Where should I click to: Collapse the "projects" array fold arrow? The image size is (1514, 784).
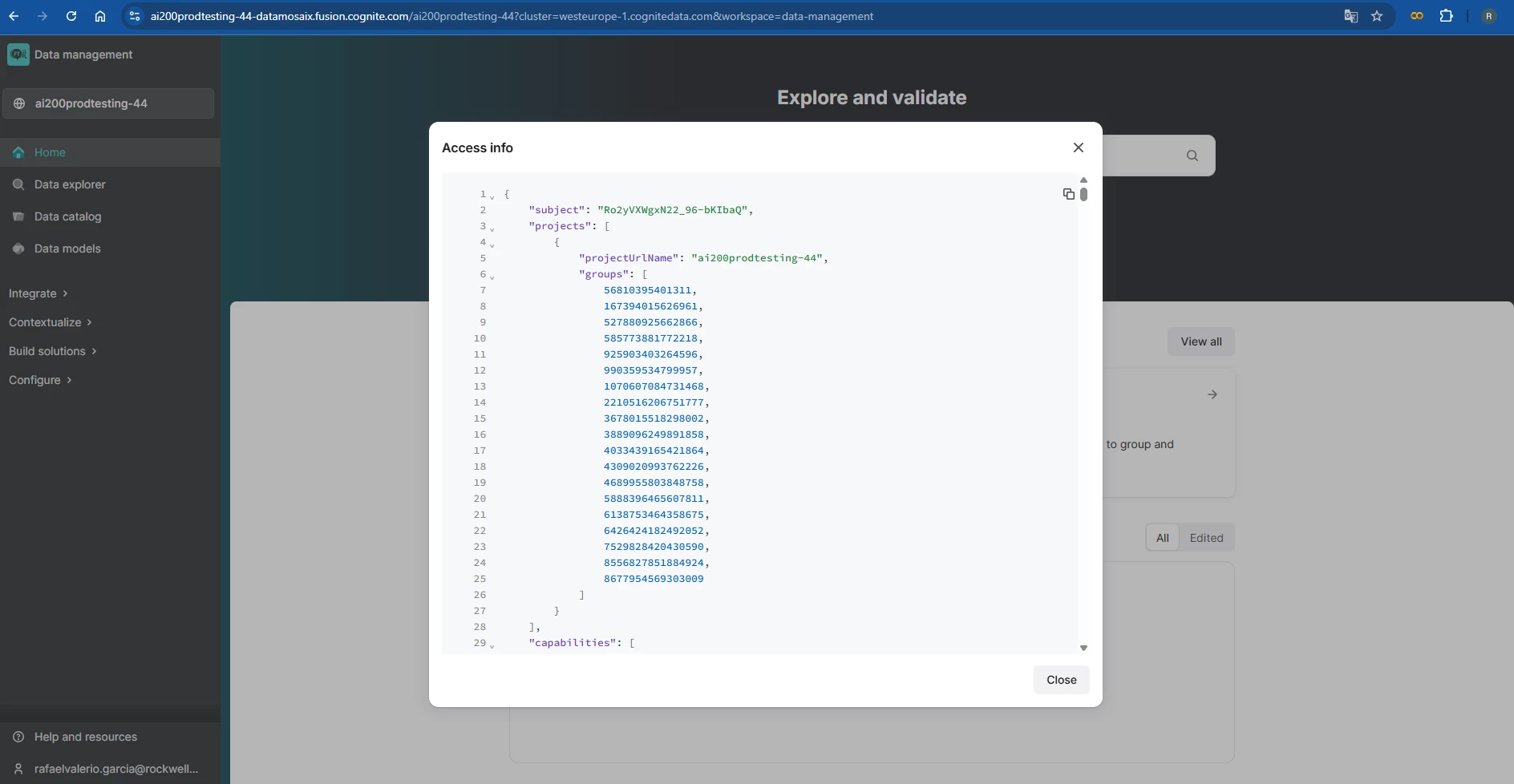point(492,228)
